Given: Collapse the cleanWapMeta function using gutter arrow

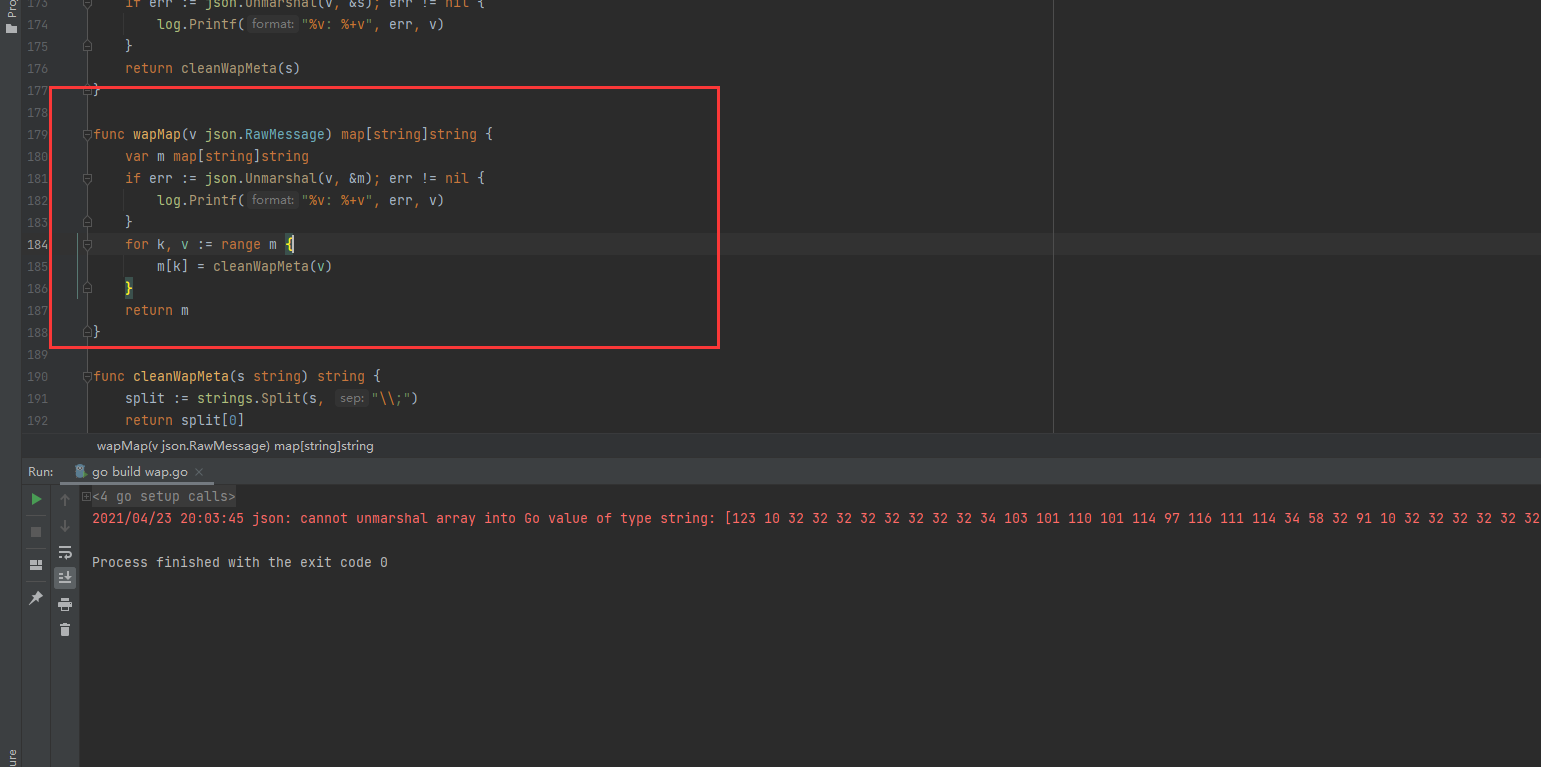Looking at the screenshot, I should click(87, 376).
